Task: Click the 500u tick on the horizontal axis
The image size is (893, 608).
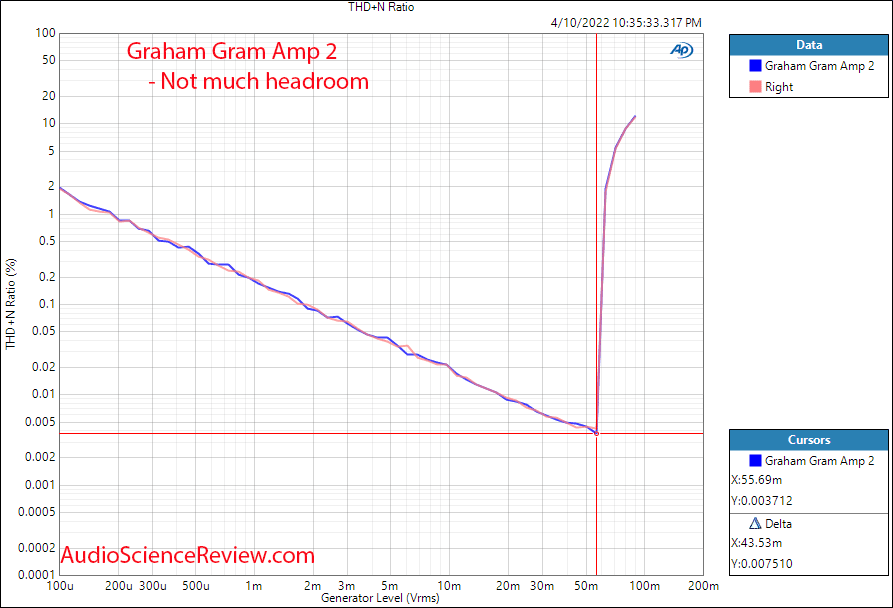Action: tap(196, 586)
